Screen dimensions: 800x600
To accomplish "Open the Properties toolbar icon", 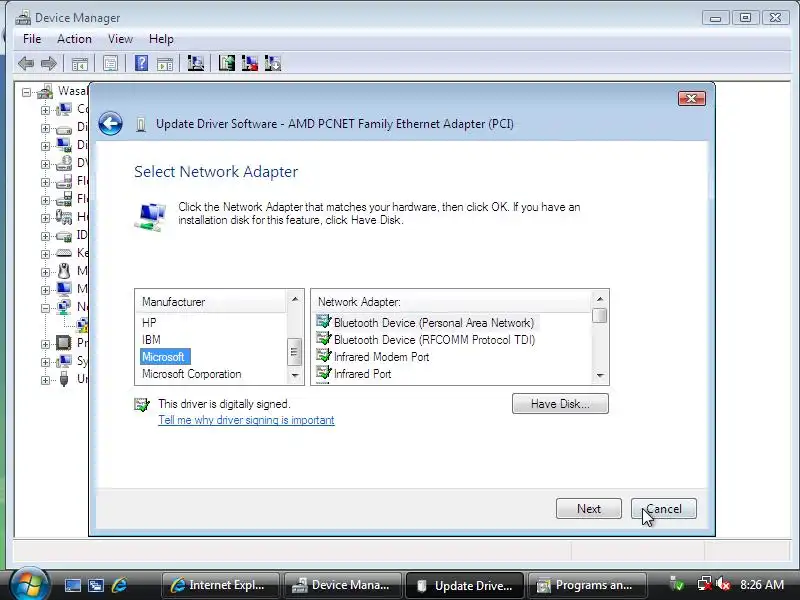I will click(110, 64).
